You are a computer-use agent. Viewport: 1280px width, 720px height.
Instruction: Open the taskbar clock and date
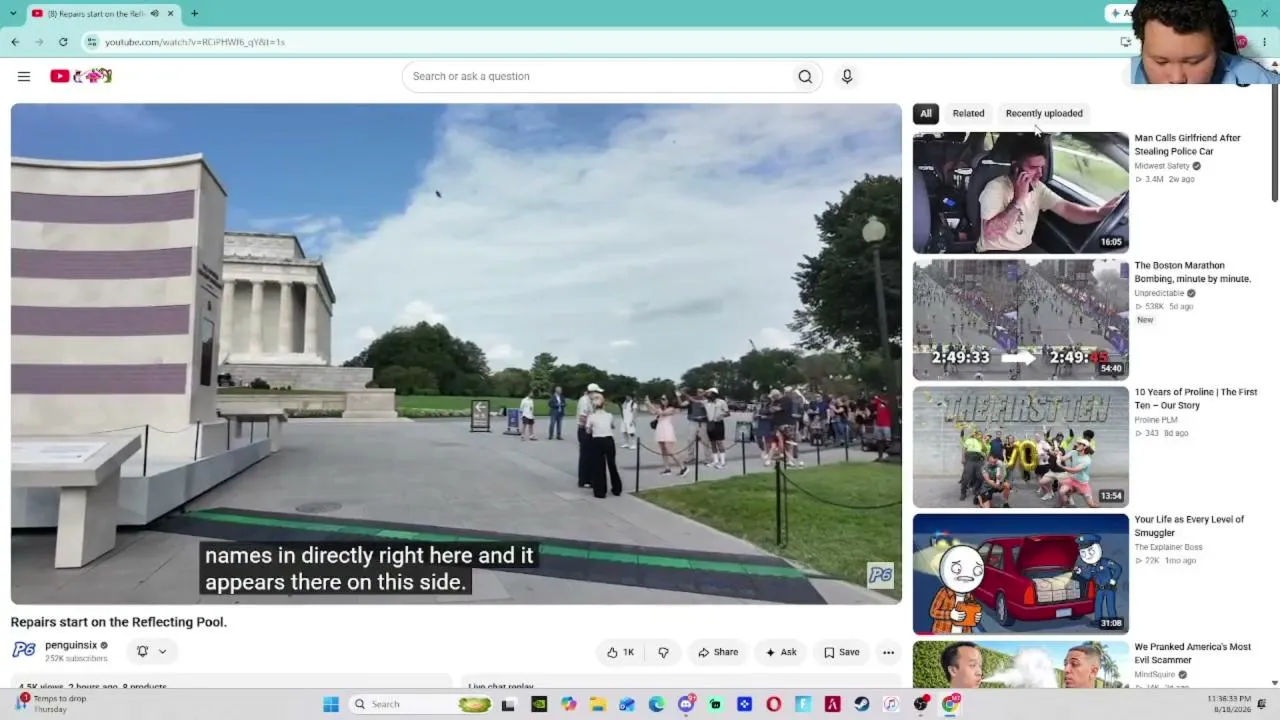click(x=1228, y=704)
